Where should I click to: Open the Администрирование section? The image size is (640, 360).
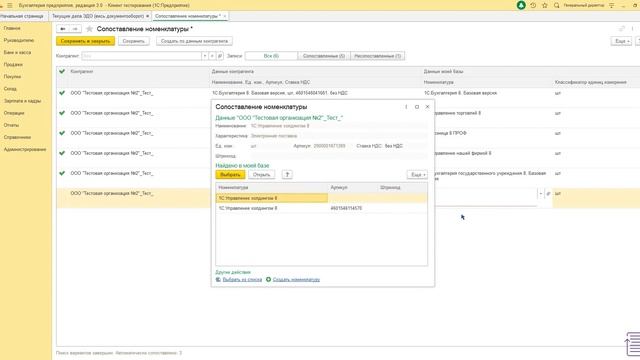click(x=25, y=149)
